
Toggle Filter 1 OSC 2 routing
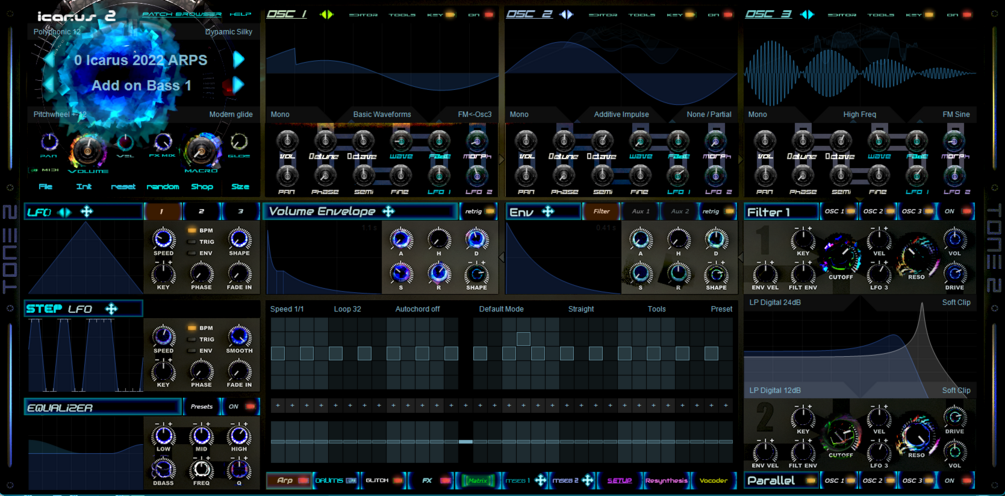click(x=888, y=211)
